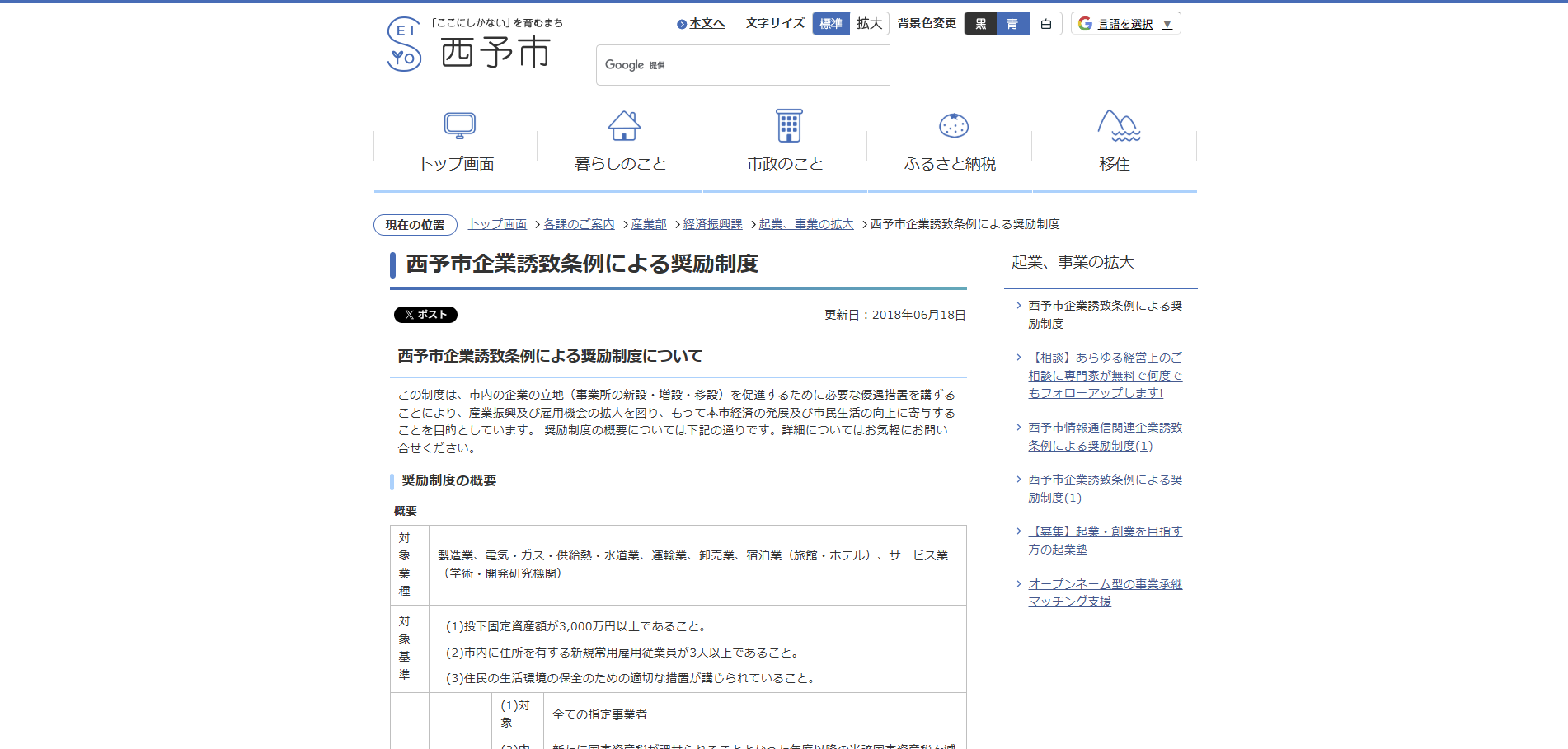Click the first sidebar item 西予市企業誘致条例による奨励制度
1568x749 pixels.
(x=1105, y=315)
